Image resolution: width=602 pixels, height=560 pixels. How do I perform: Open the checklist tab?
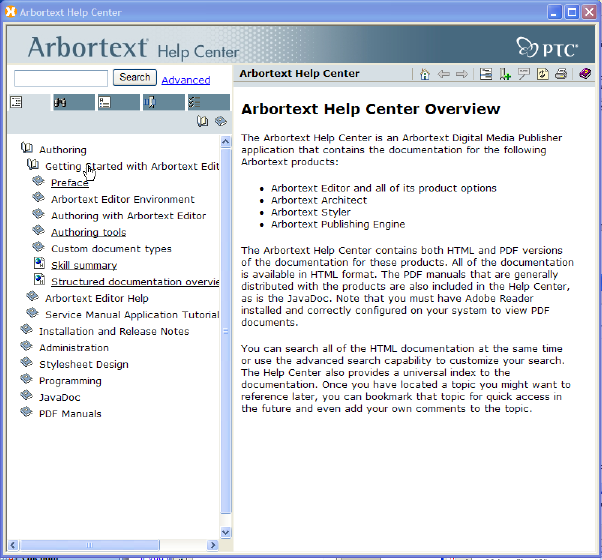tap(208, 102)
